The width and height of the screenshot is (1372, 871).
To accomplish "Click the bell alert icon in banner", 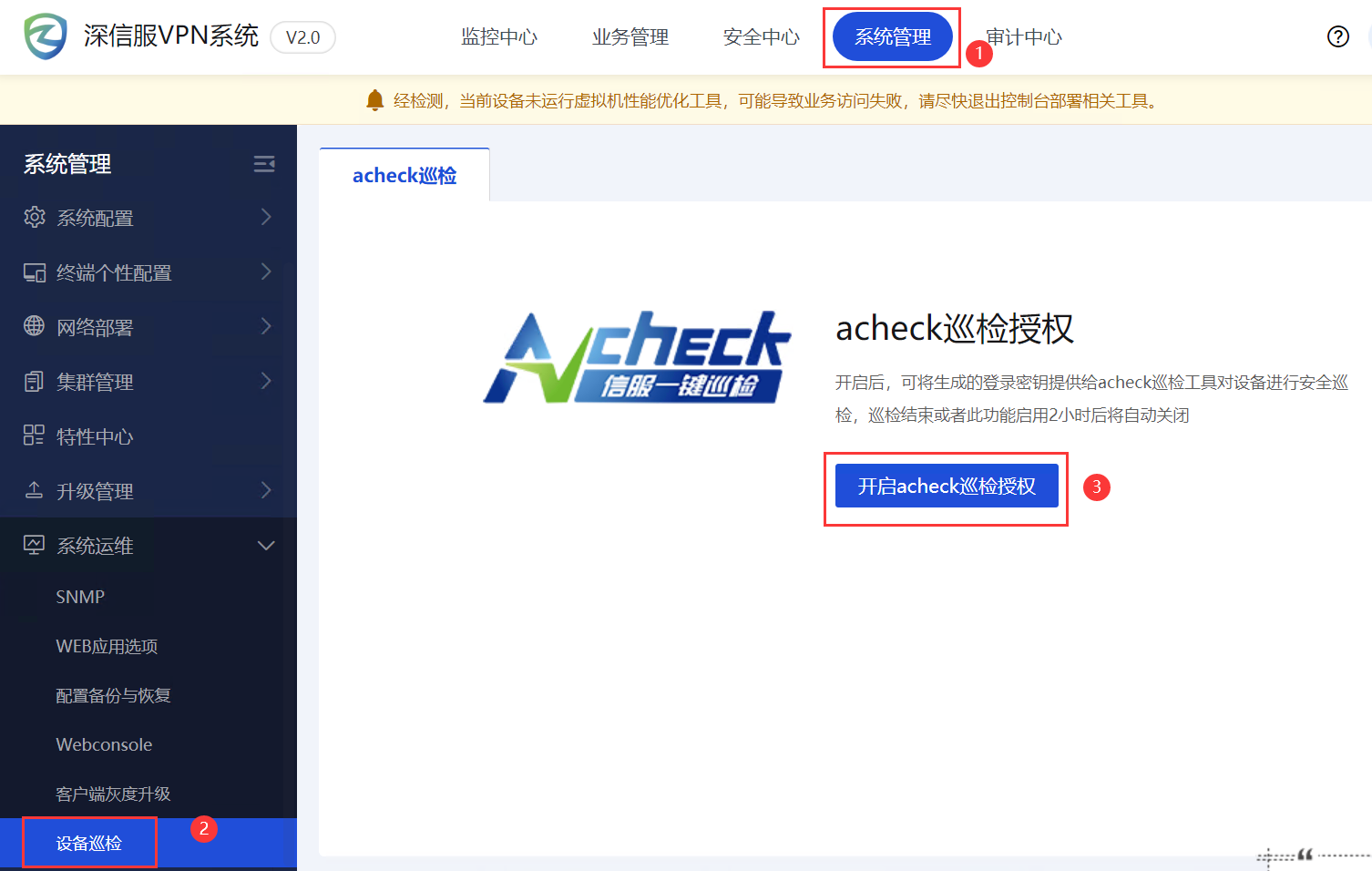I will click(374, 100).
